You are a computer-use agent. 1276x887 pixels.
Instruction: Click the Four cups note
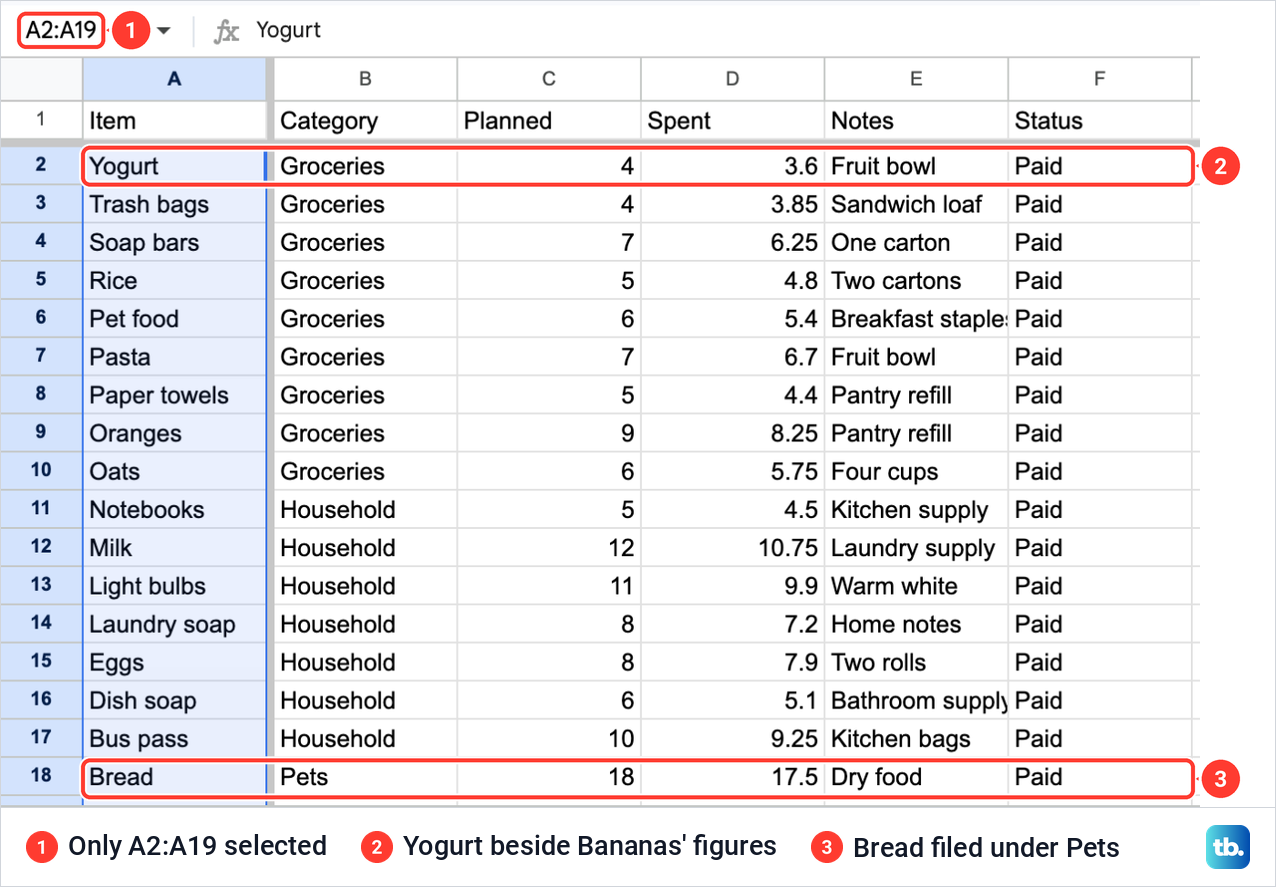916,471
